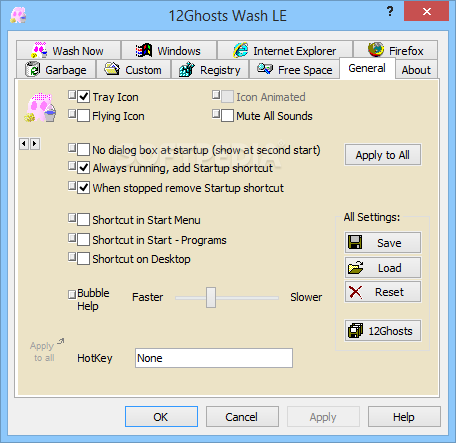The image size is (456, 443).
Task: Uncheck the Tray Icon checkbox
Action: 83,97
